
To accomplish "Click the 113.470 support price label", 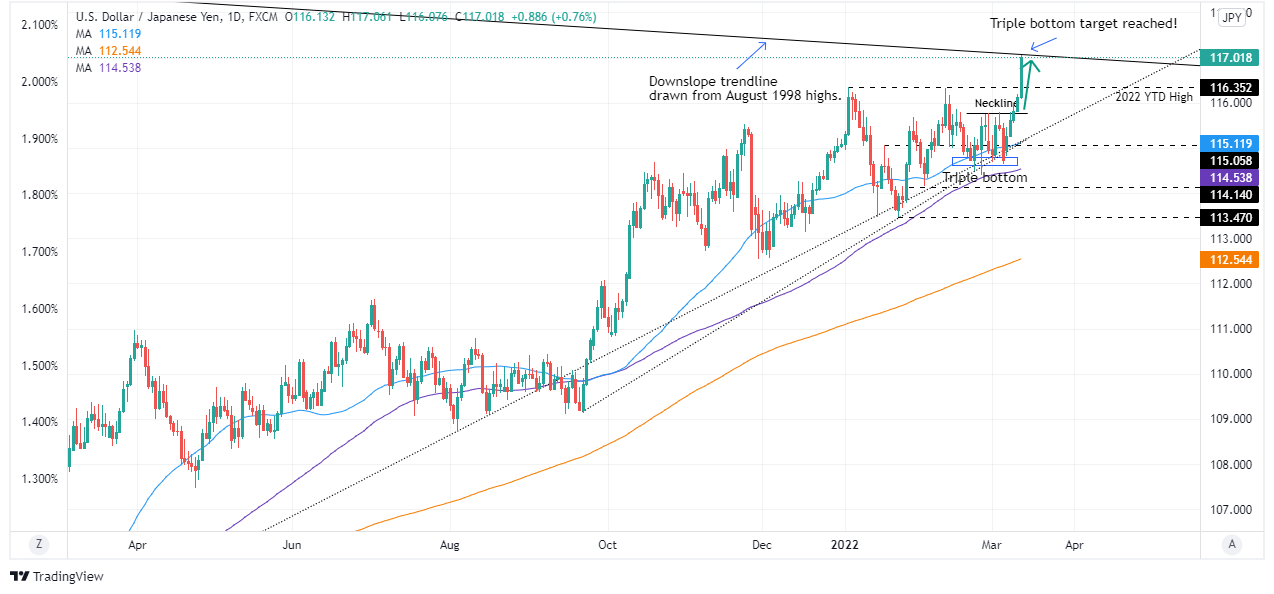I will tap(1232, 217).
